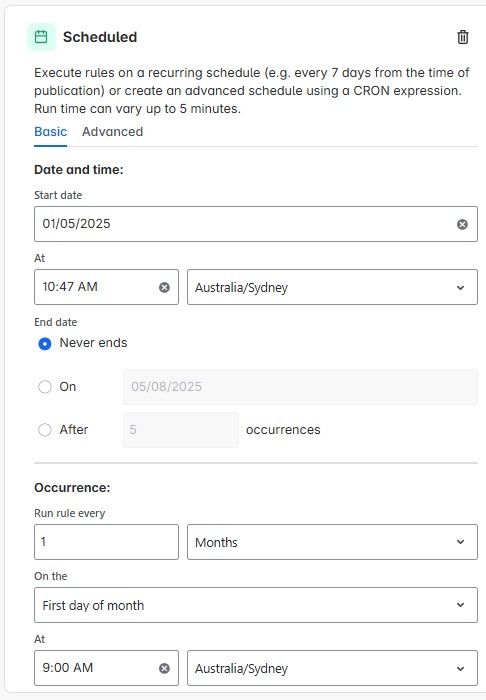The height and width of the screenshot is (700, 486).
Task: Clear the Start date field value
Action: [462, 224]
